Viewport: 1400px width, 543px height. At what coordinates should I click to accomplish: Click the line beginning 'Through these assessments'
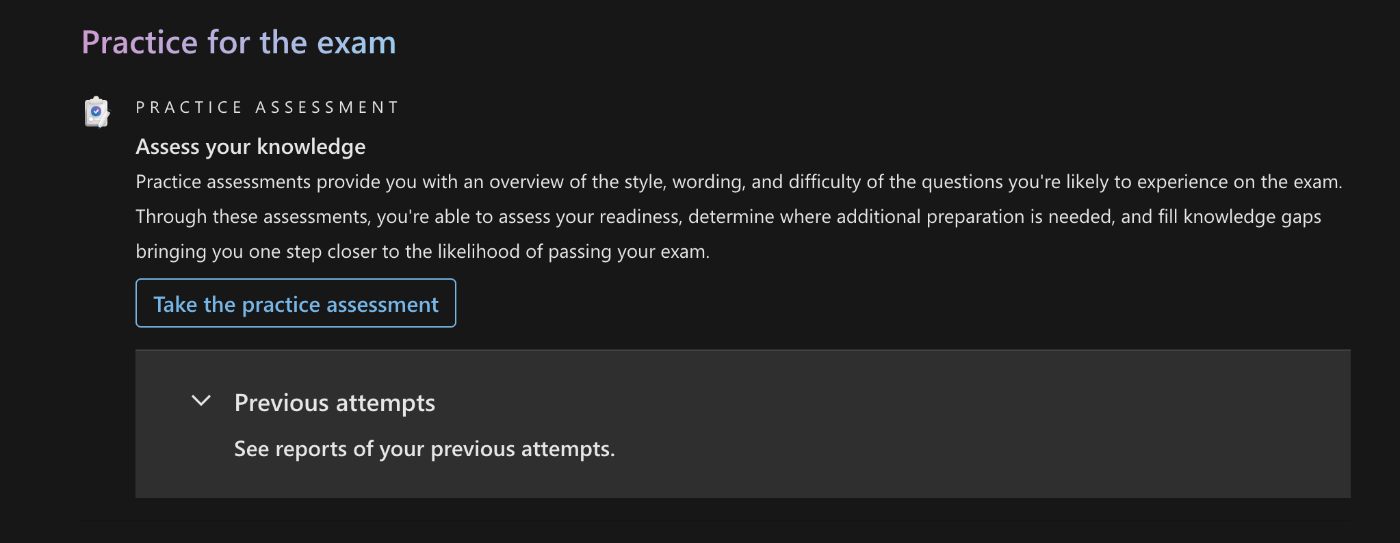point(728,217)
